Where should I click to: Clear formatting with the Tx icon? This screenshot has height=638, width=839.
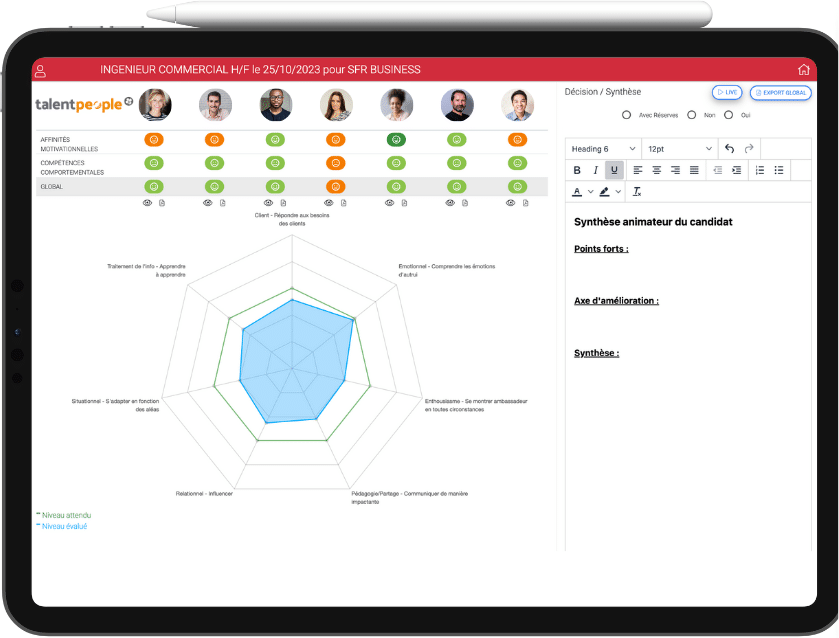(637, 192)
